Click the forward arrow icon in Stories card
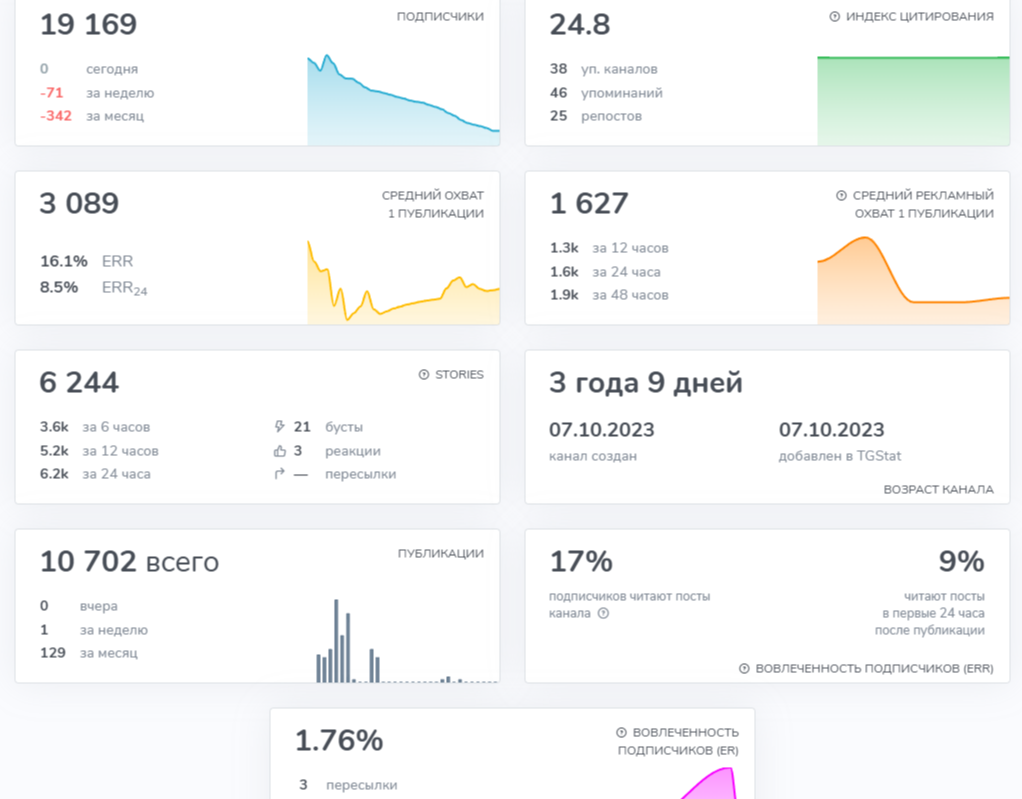Screen dimensions: 1022x799 pyautogui.click(x=280, y=474)
